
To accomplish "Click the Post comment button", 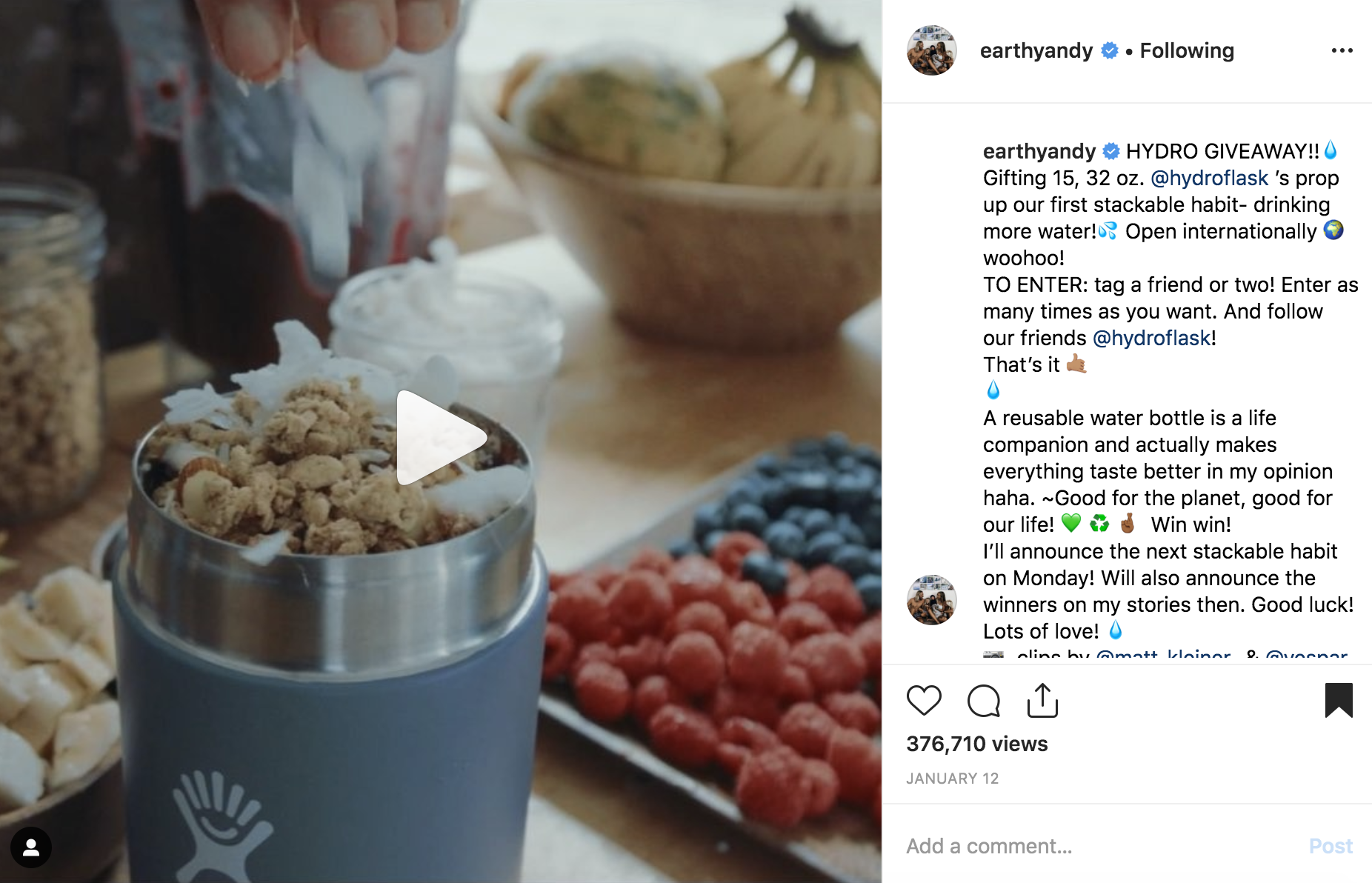I will point(1331,846).
